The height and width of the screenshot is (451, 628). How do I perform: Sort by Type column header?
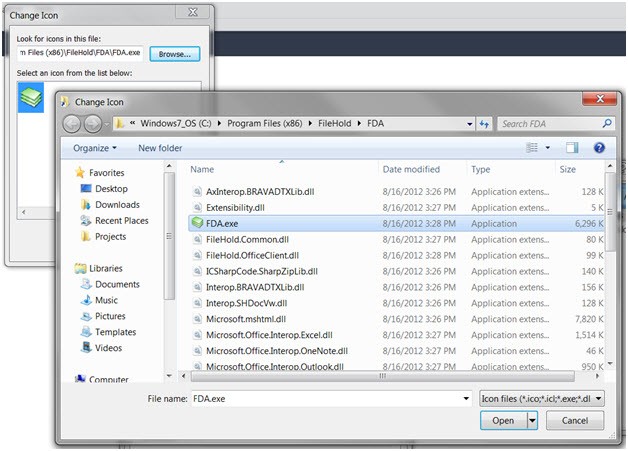point(480,169)
